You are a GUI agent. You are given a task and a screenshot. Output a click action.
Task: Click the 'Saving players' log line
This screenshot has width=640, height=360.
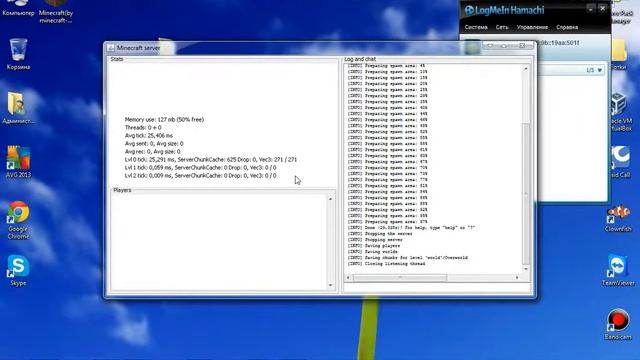point(374,246)
